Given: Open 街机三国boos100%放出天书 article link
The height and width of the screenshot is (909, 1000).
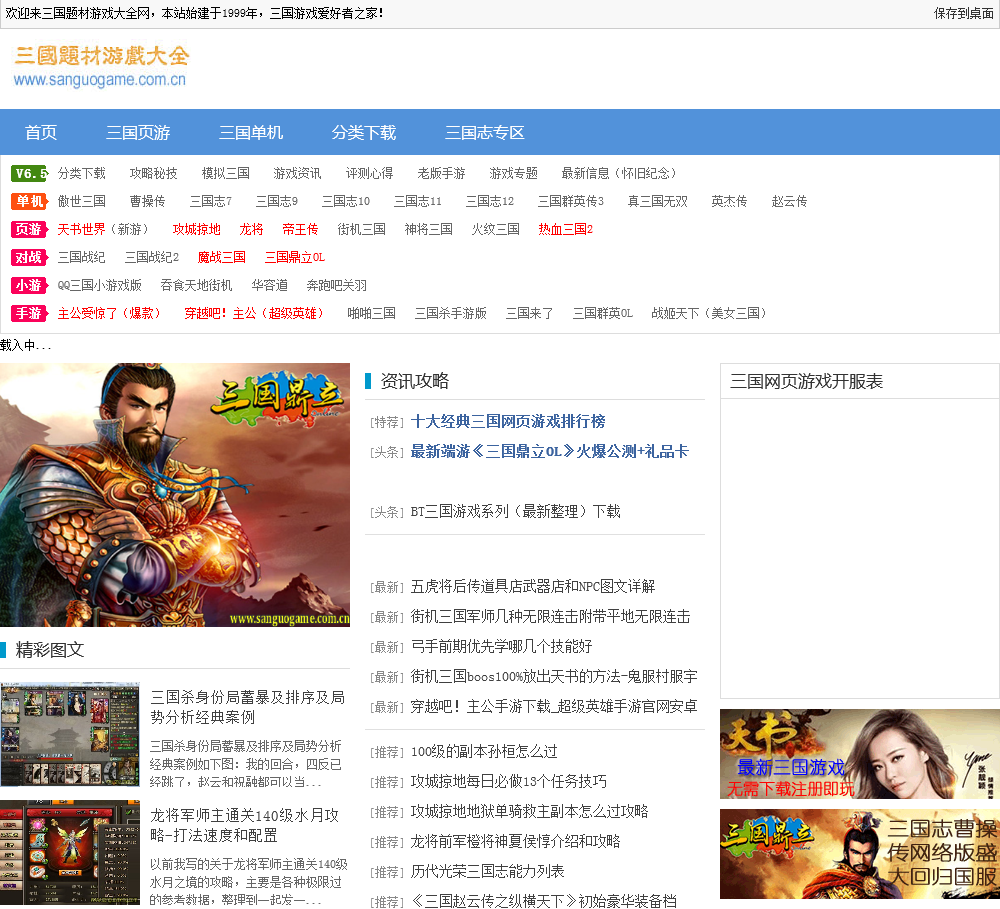Looking at the screenshot, I should coord(554,677).
